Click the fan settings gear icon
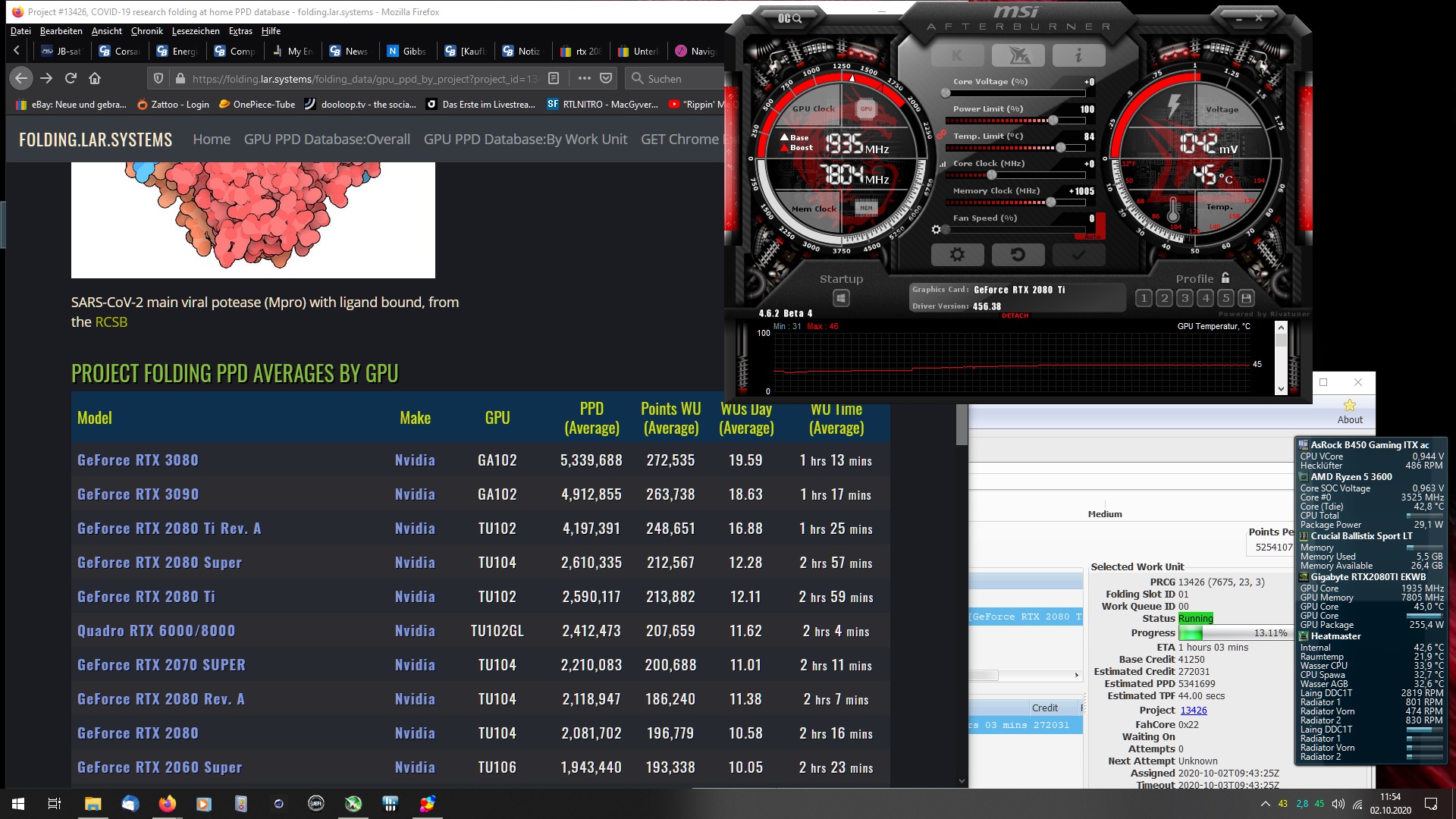Image resolution: width=1456 pixels, height=819 pixels. click(x=936, y=230)
